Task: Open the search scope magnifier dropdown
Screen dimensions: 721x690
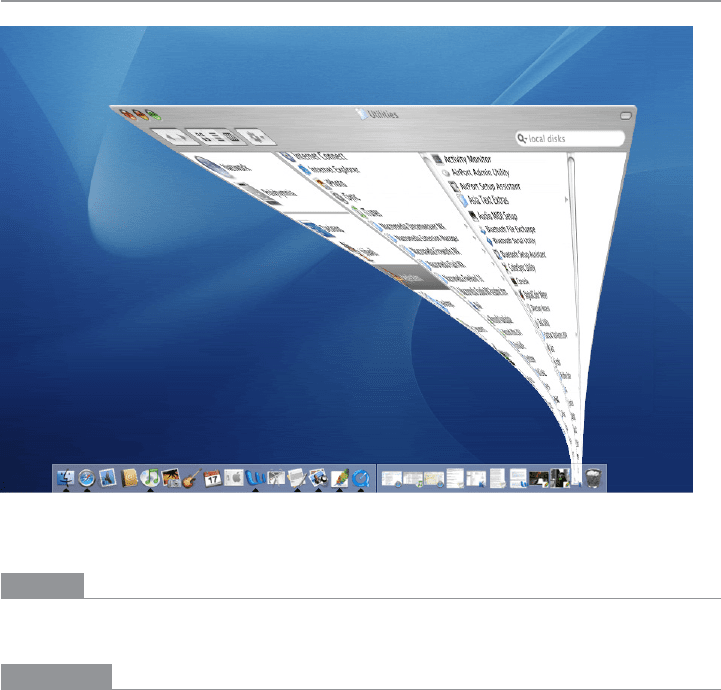Action: point(522,138)
